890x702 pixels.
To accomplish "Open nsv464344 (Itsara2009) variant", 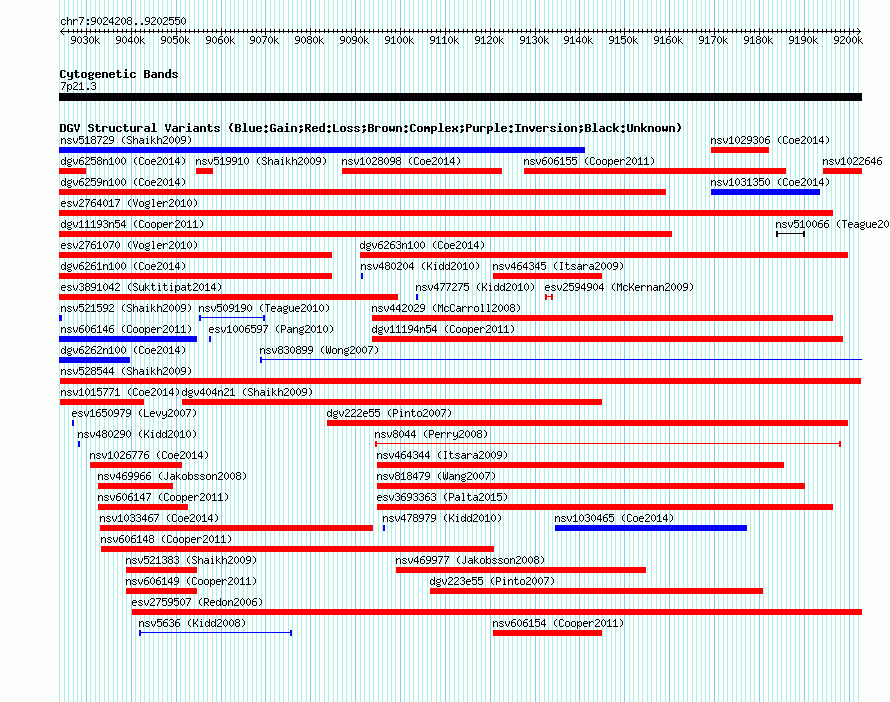I will (442, 455).
